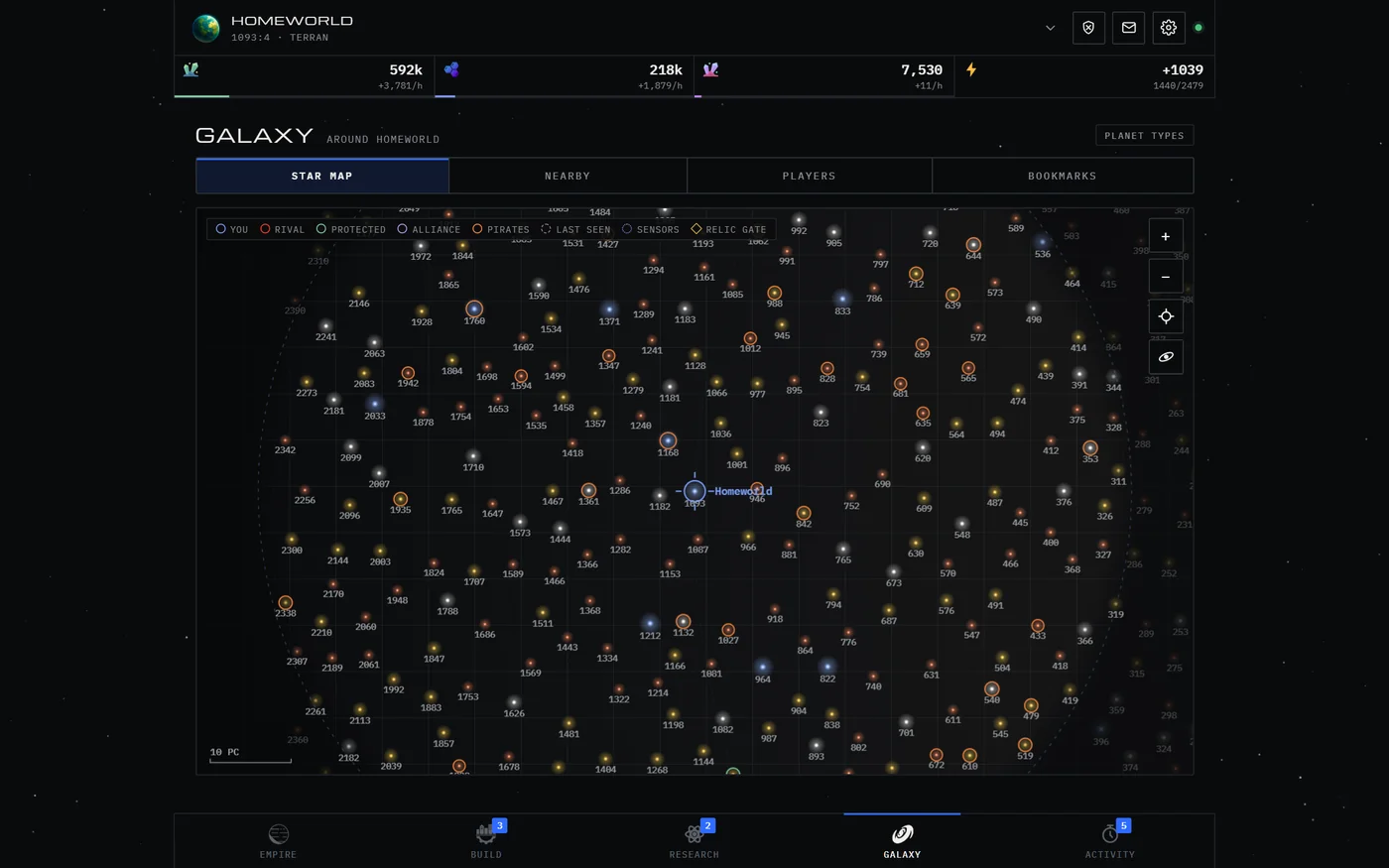Click the pink crystal resource icon

click(710, 69)
